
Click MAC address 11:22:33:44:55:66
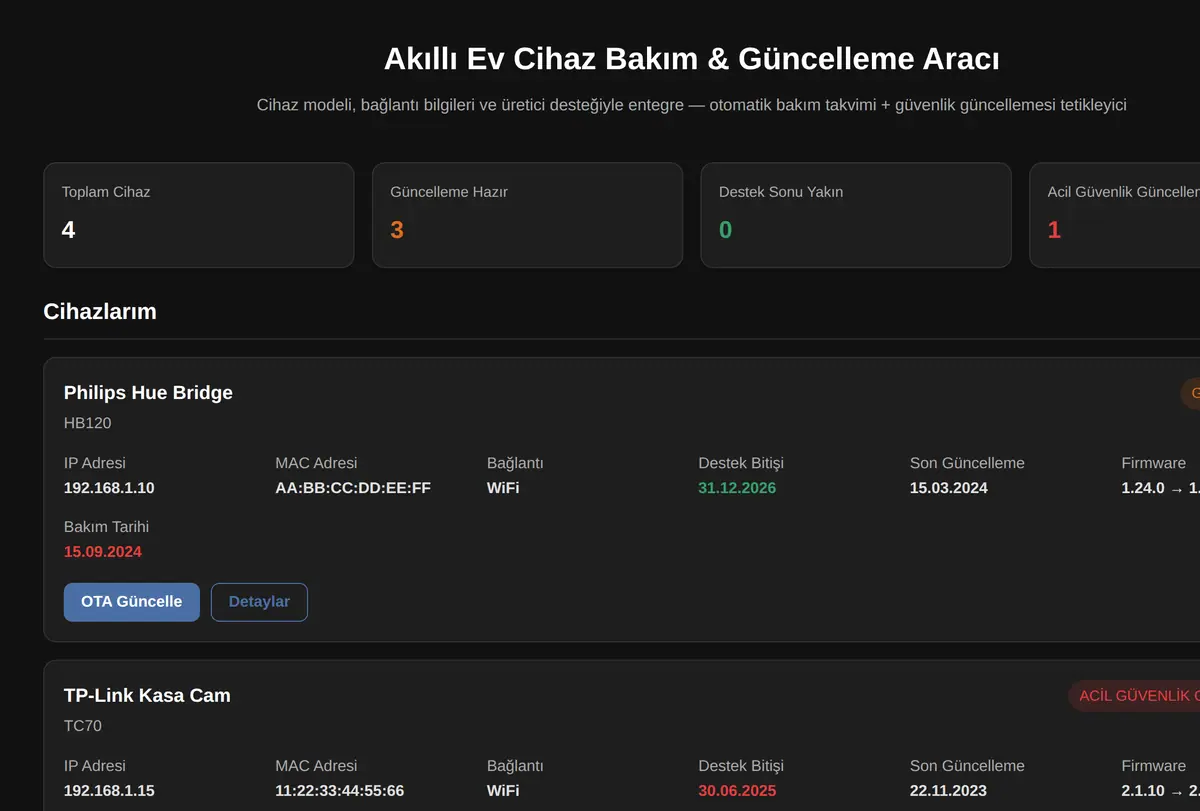click(x=340, y=791)
